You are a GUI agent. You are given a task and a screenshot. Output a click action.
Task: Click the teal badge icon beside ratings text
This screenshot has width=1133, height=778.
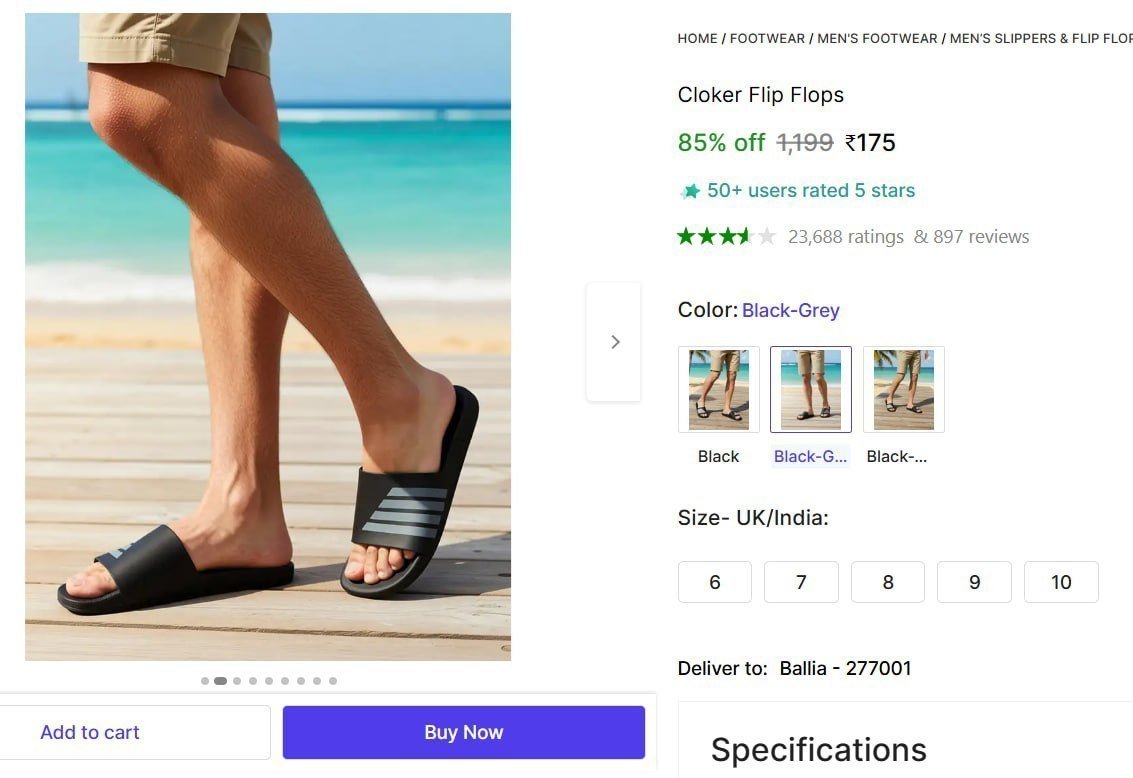(x=690, y=189)
